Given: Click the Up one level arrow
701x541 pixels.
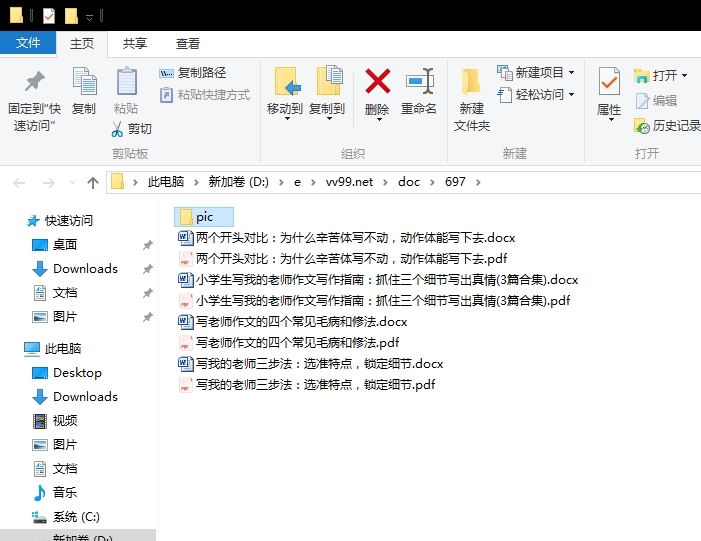Looking at the screenshot, I should tap(93, 182).
